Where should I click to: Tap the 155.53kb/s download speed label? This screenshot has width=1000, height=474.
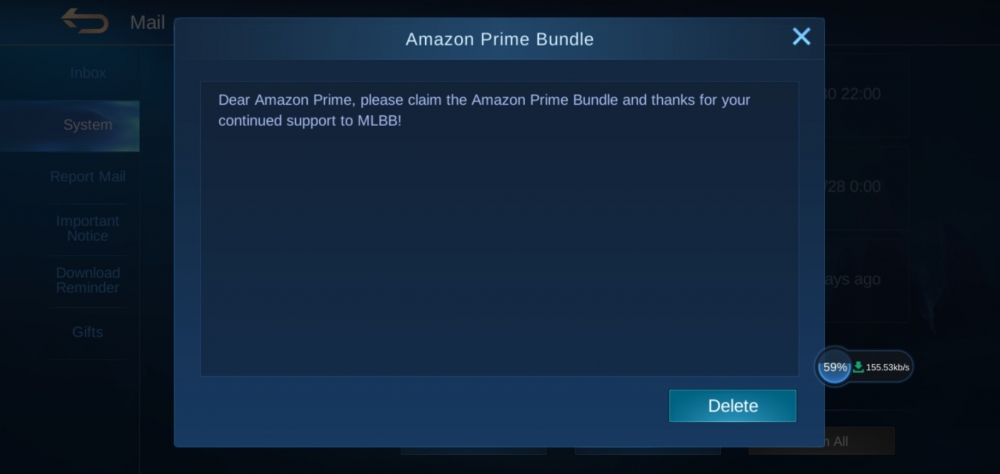[888, 367]
